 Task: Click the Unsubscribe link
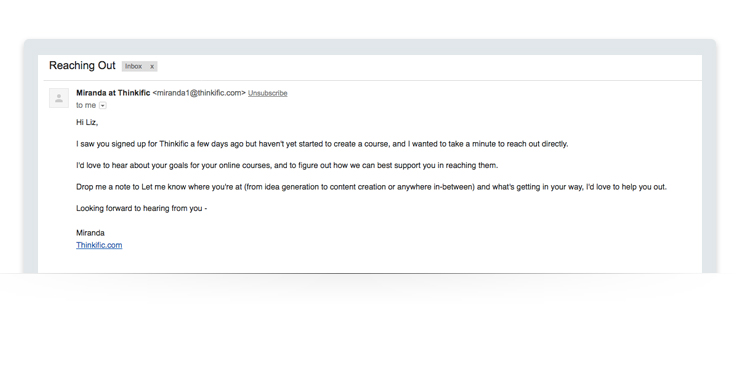coord(268,93)
